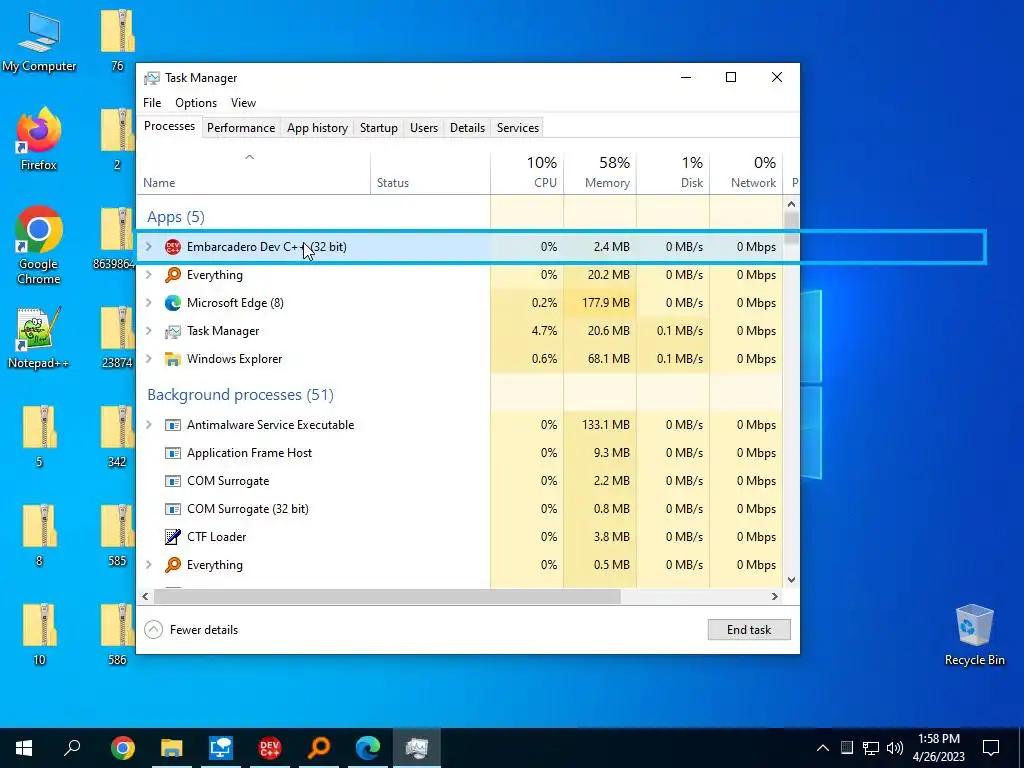The width and height of the screenshot is (1024, 768).
Task: Switch to the Performance tab
Action: click(x=241, y=128)
